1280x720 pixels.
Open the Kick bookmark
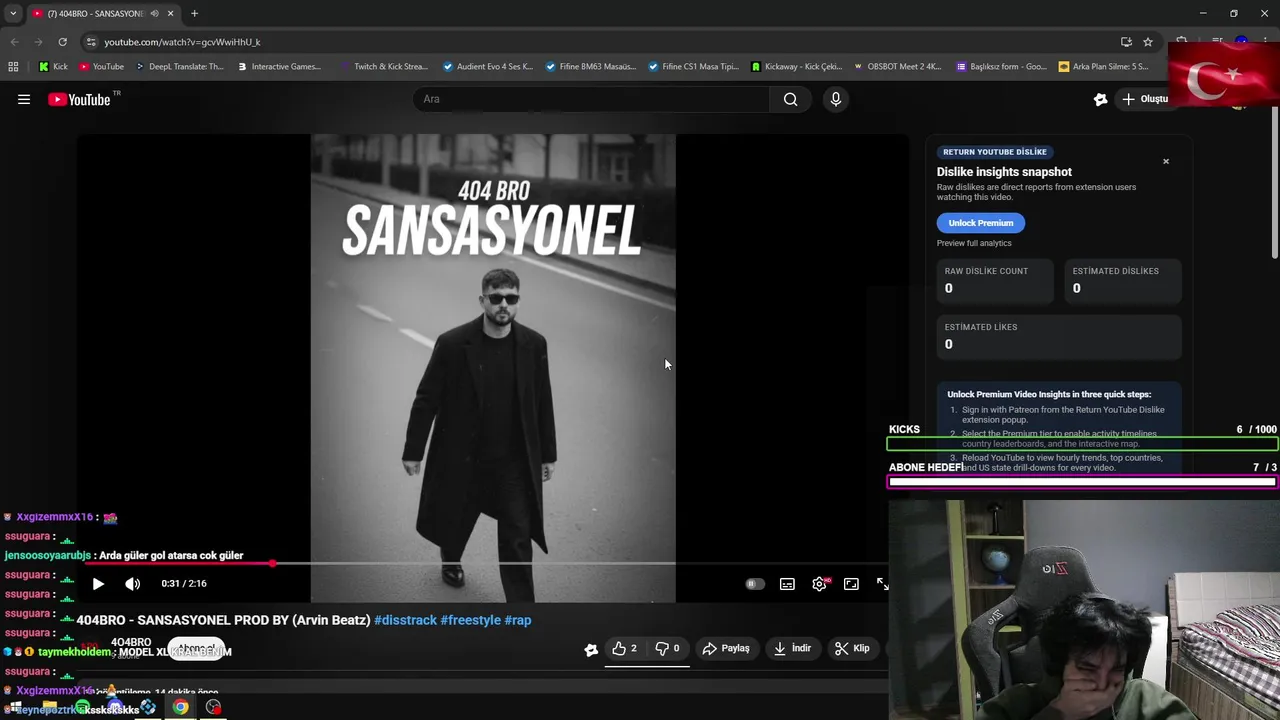tap(53, 67)
